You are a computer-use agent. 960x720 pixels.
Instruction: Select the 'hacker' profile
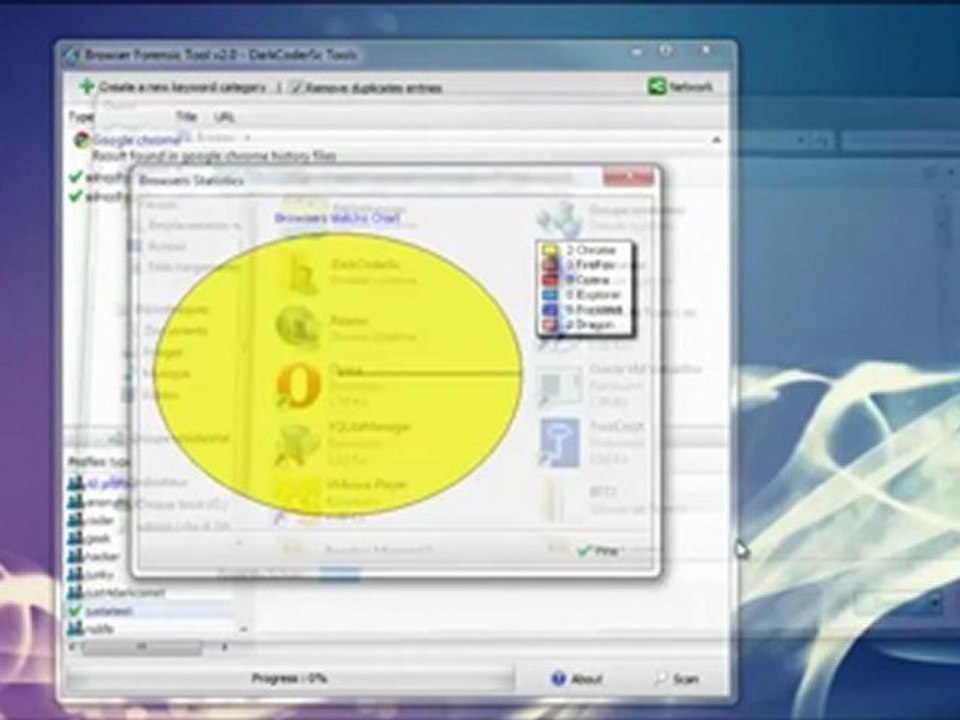click(102, 557)
